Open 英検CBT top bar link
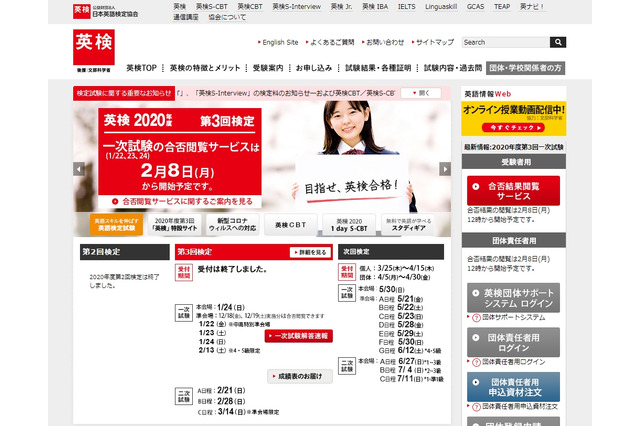This screenshot has height=426, width=640. pyautogui.click(x=250, y=7)
